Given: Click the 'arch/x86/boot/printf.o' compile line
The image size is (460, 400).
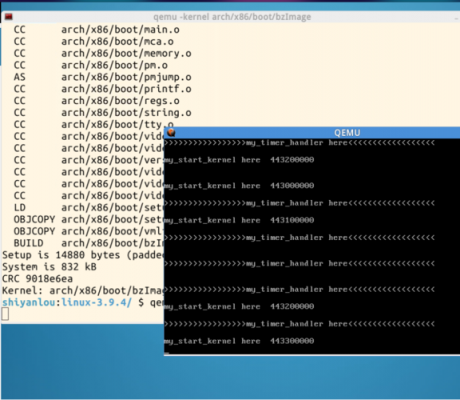Looking at the screenshot, I should [102, 89].
